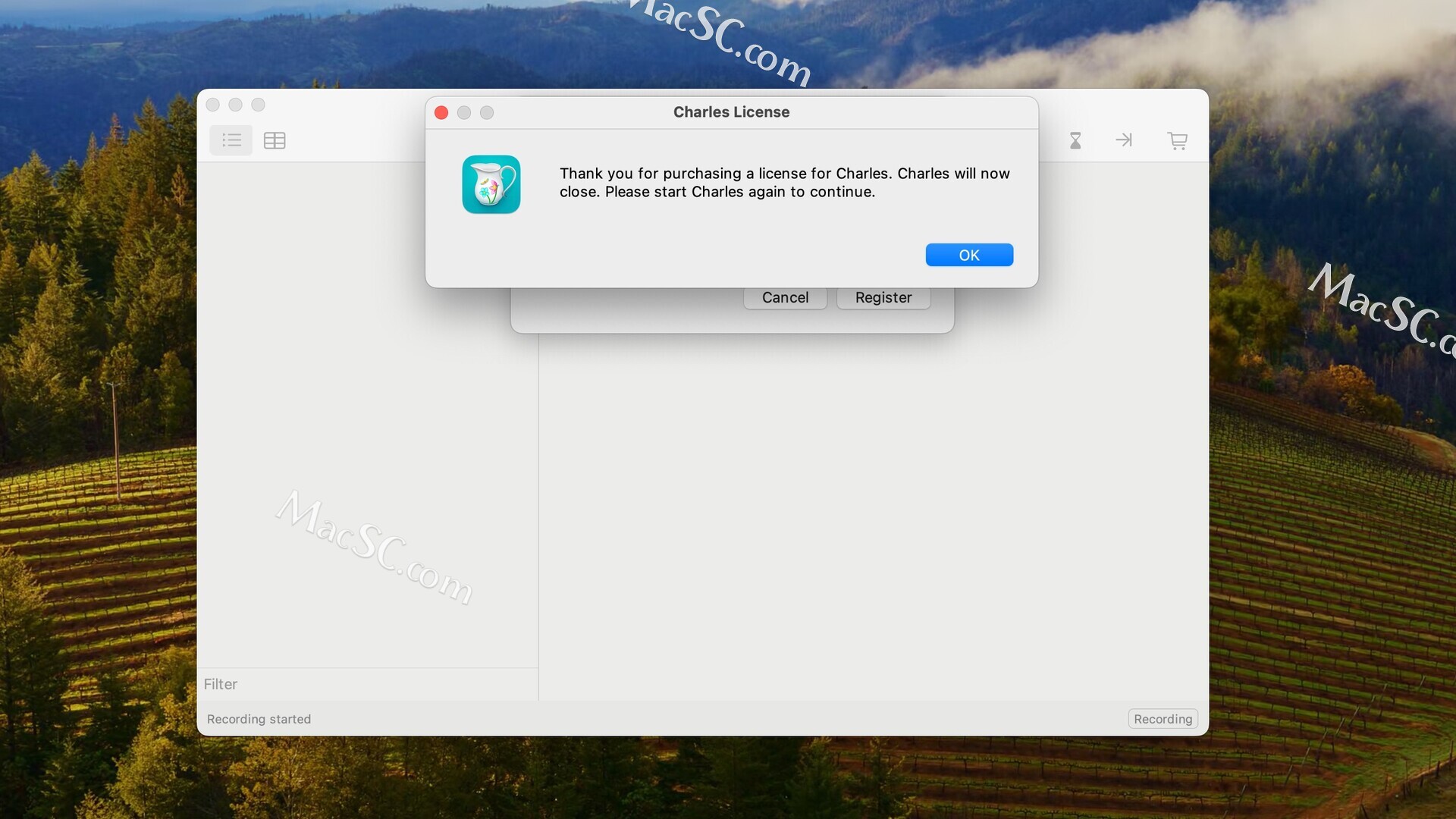Confirm the license dialog with OK
1456x819 pixels.
(x=969, y=255)
